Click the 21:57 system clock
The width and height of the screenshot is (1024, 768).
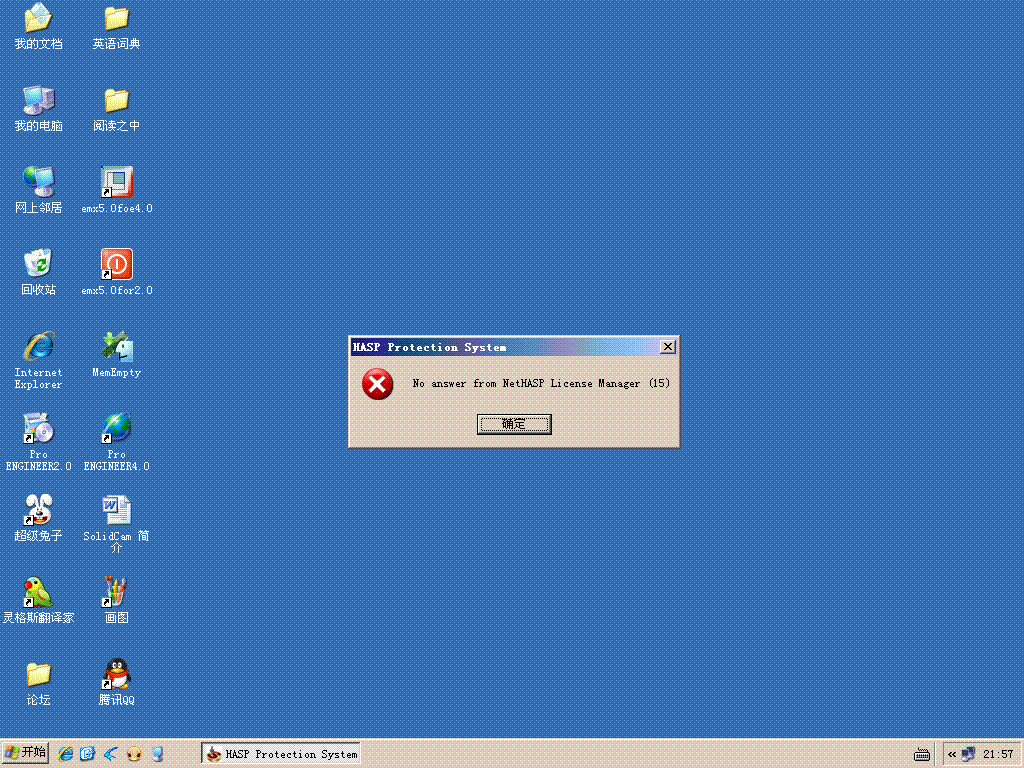998,754
